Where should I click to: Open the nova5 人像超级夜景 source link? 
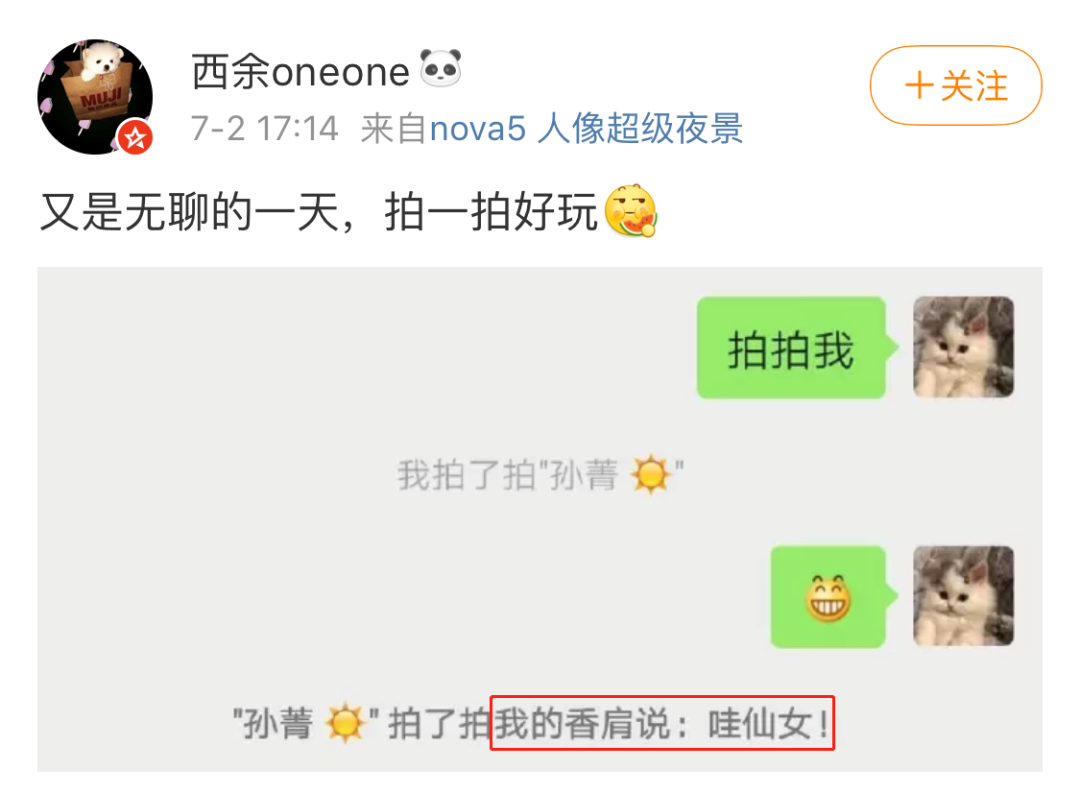[586, 128]
